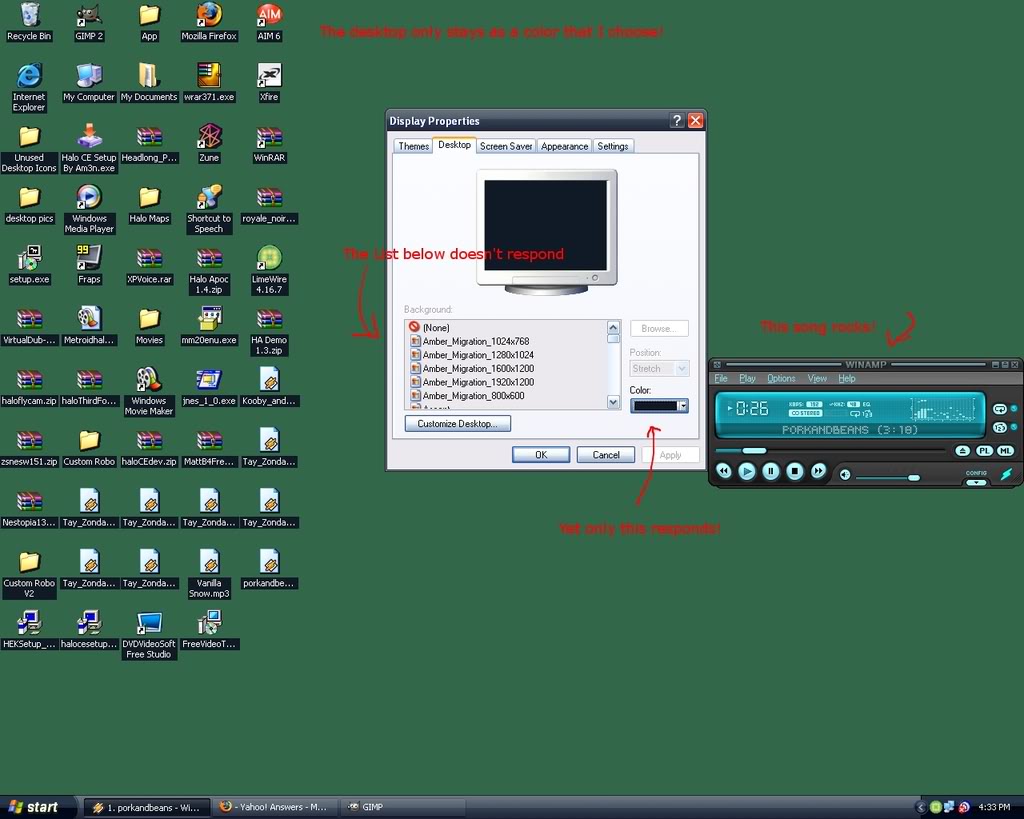This screenshot has width=1024, height=819.
Task: Select DVDVideoSoft Free Studio icon
Action: [x=149, y=634]
